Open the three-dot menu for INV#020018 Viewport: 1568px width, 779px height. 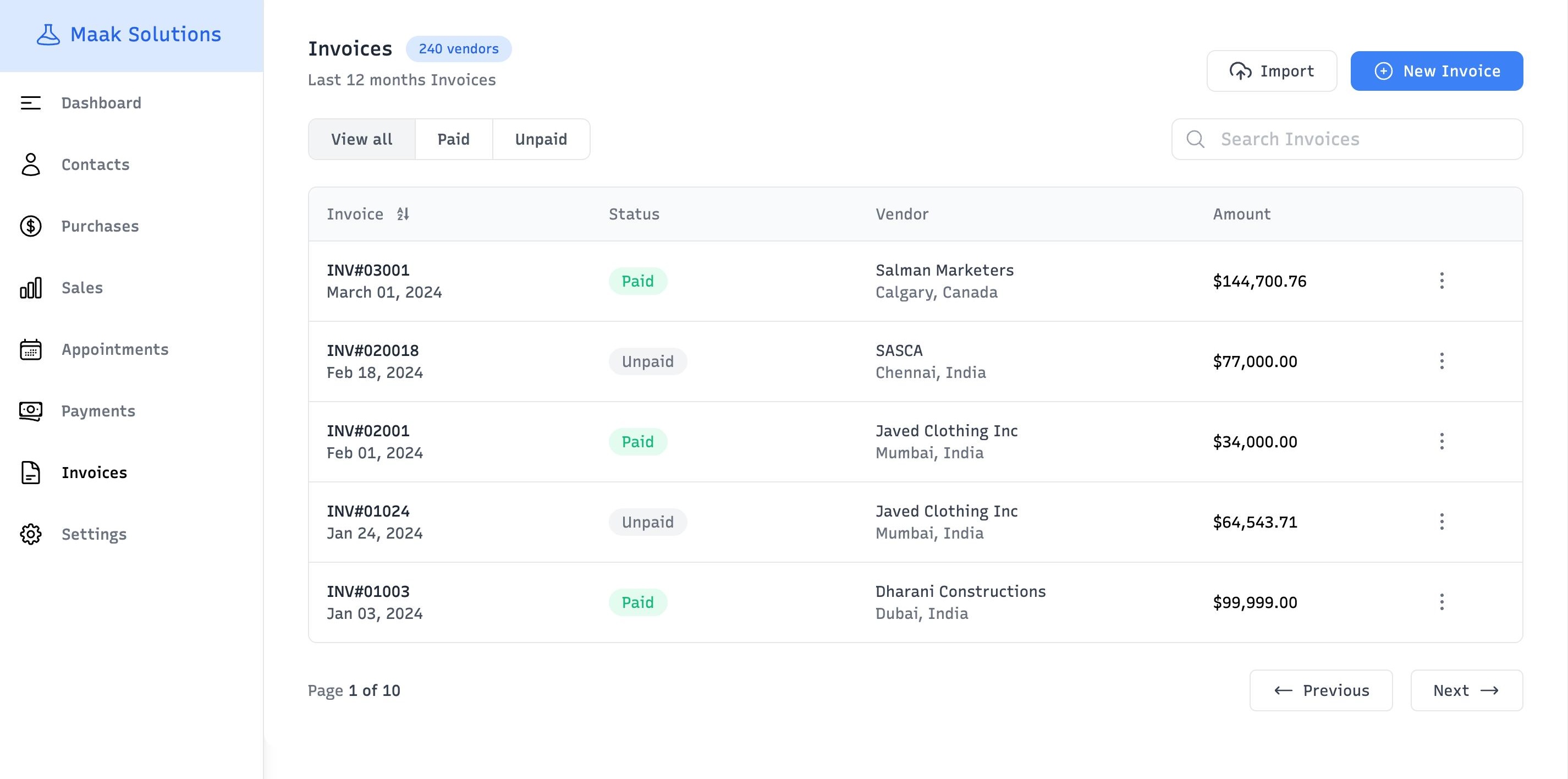pyautogui.click(x=1442, y=361)
